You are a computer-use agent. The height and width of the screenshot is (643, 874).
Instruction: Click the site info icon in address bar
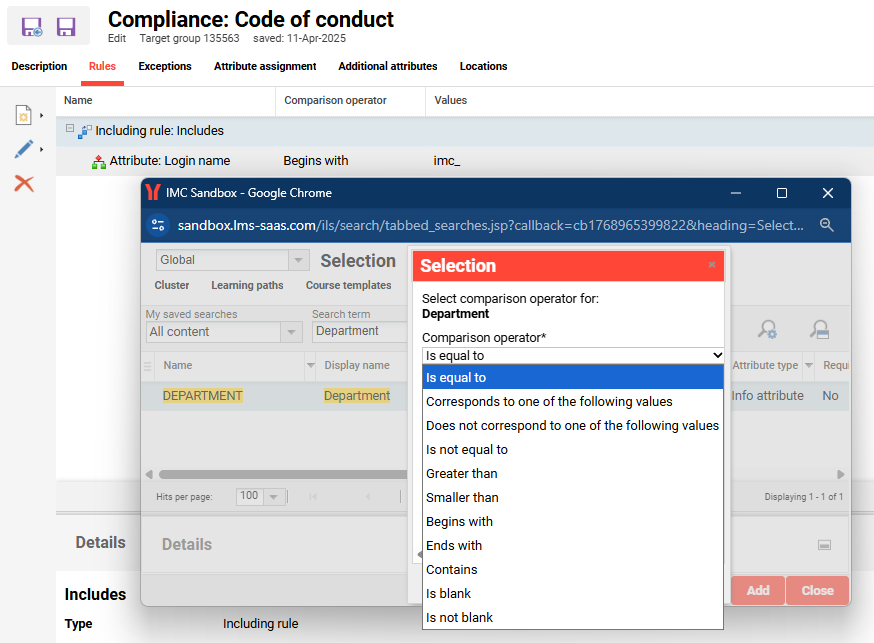pyautogui.click(x=158, y=225)
